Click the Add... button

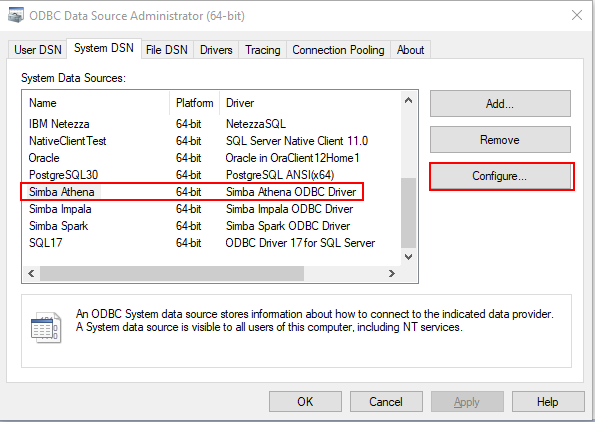point(500,104)
